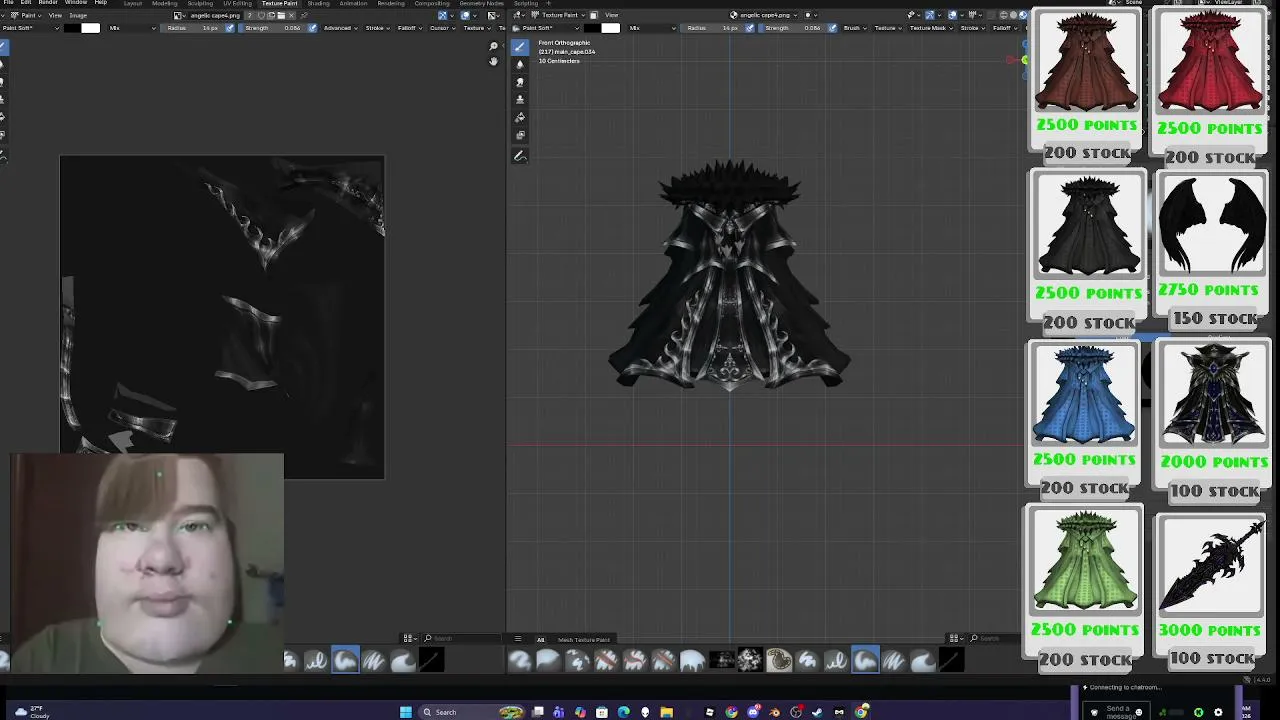Select the Fill bucket tool in 3D viewport
The width and height of the screenshot is (1280, 720).
coord(520,118)
